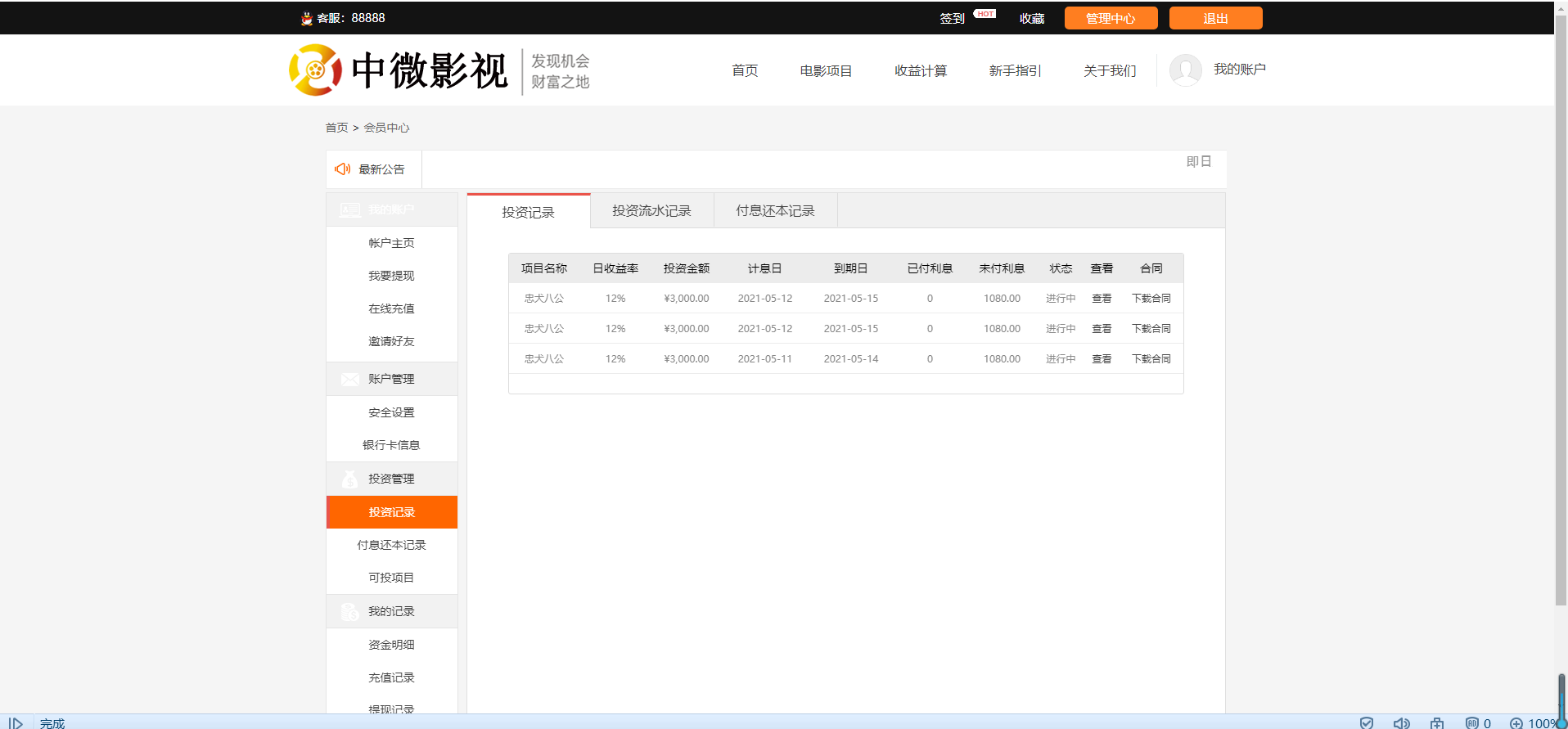Click the coins icon beside 我的记录
The height and width of the screenshot is (729, 1568).
[x=350, y=611]
